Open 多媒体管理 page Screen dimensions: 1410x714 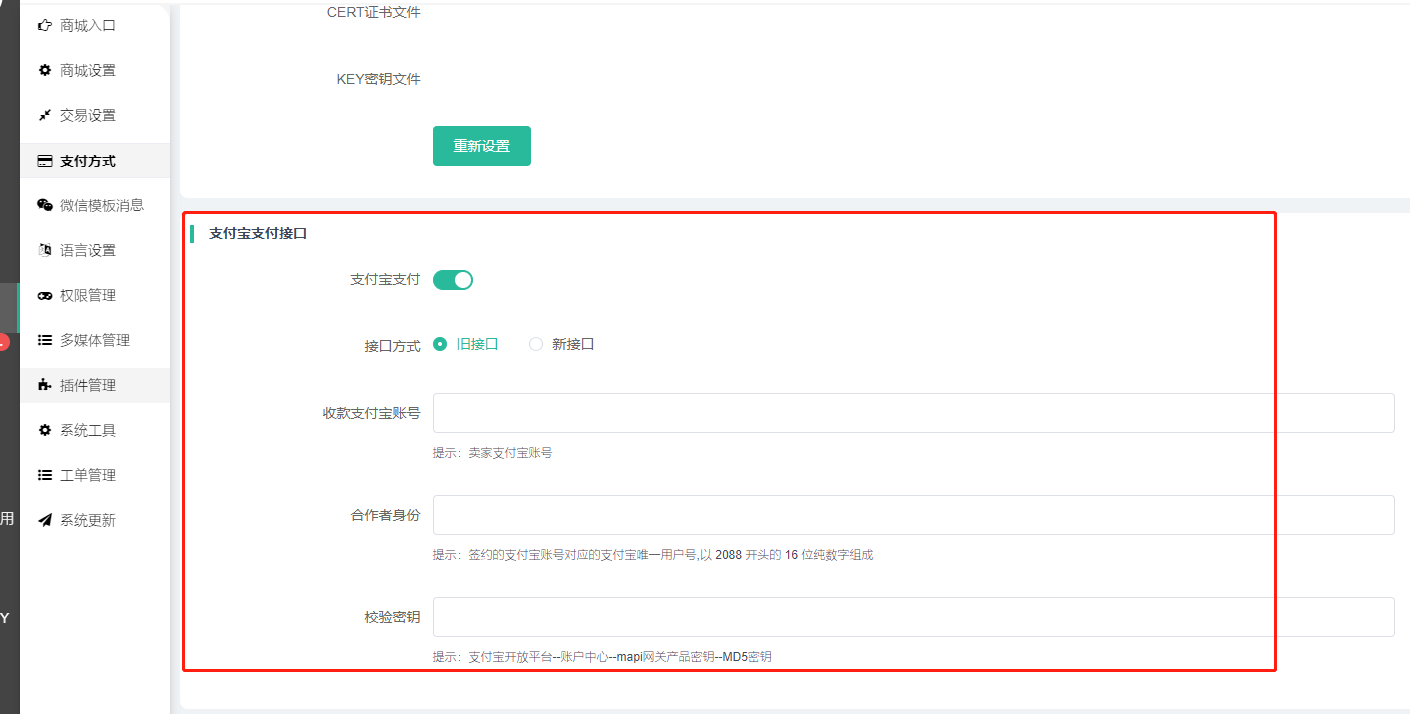95,340
